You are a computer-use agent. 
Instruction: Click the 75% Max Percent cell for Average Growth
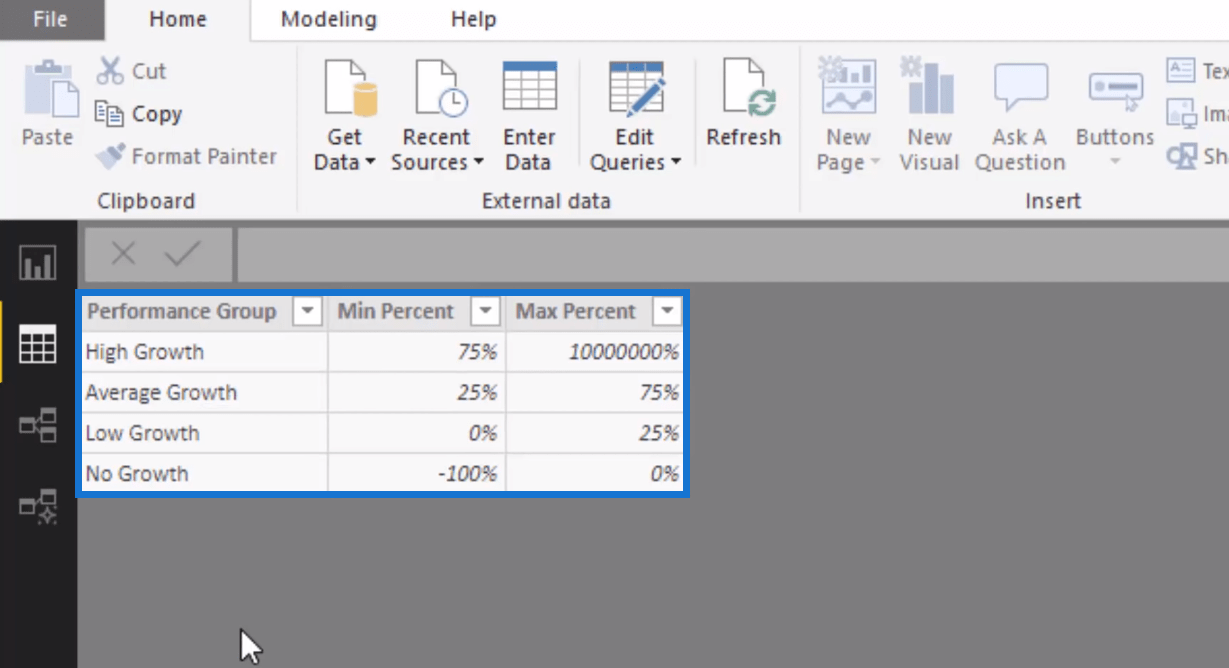click(x=595, y=393)
